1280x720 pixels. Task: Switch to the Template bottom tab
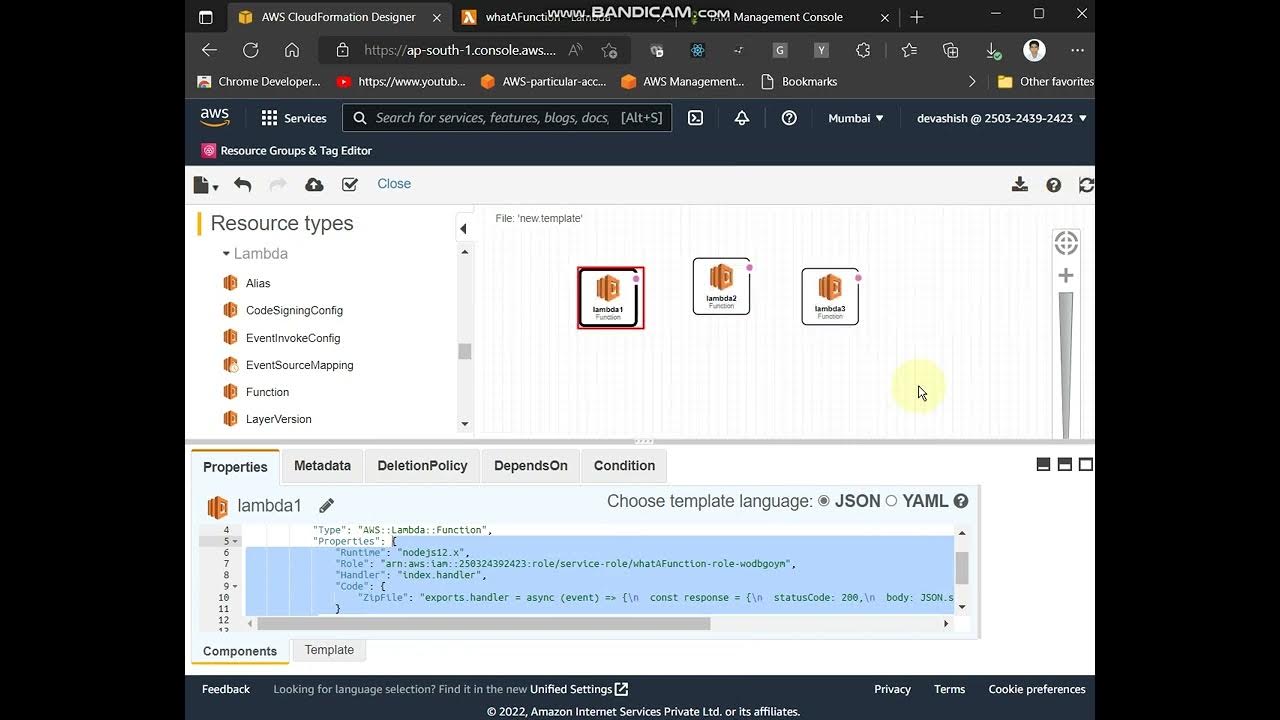tap(329, 650)
